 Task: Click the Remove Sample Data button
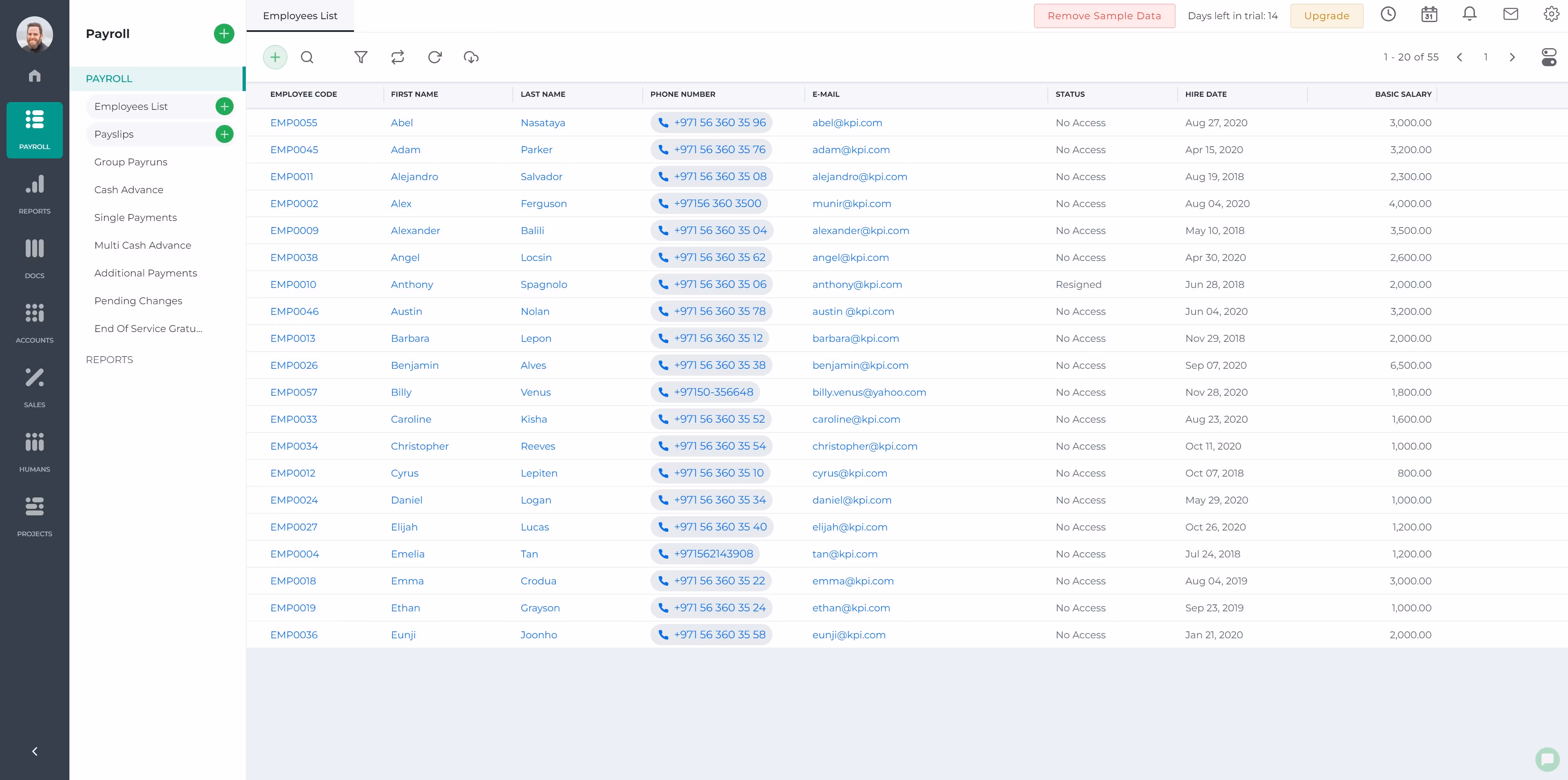click(x=1104, y=16)
